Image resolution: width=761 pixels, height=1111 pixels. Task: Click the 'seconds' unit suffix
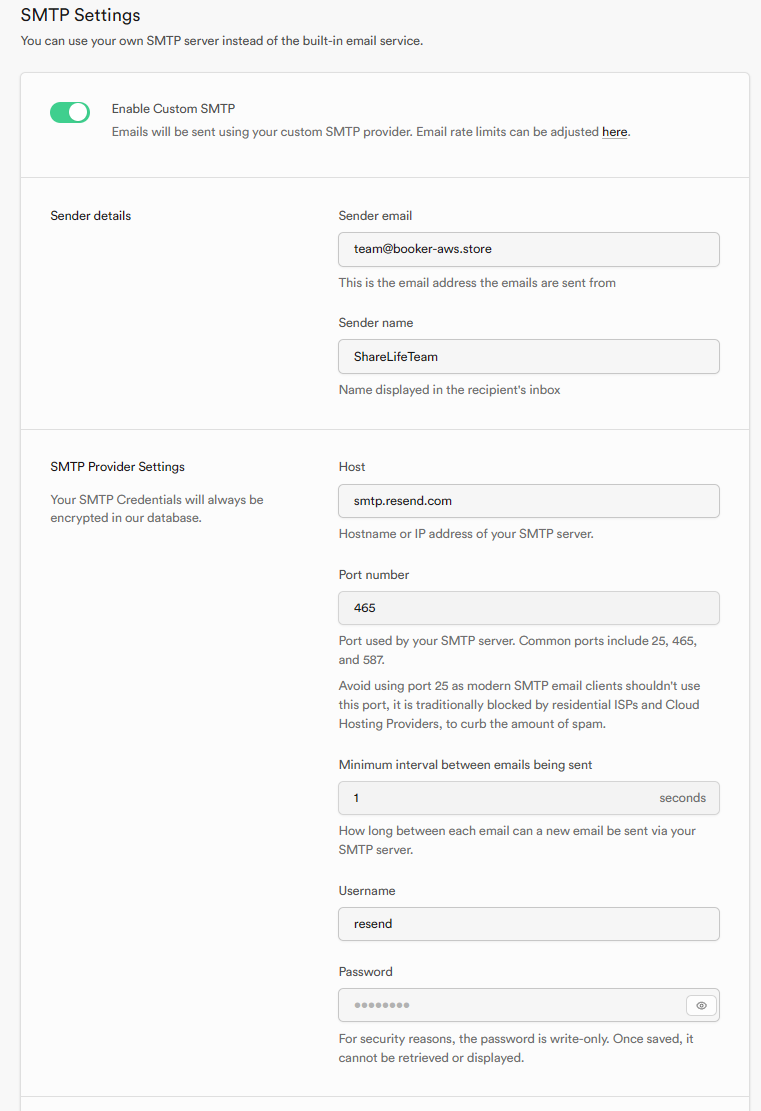click(682, 798)
